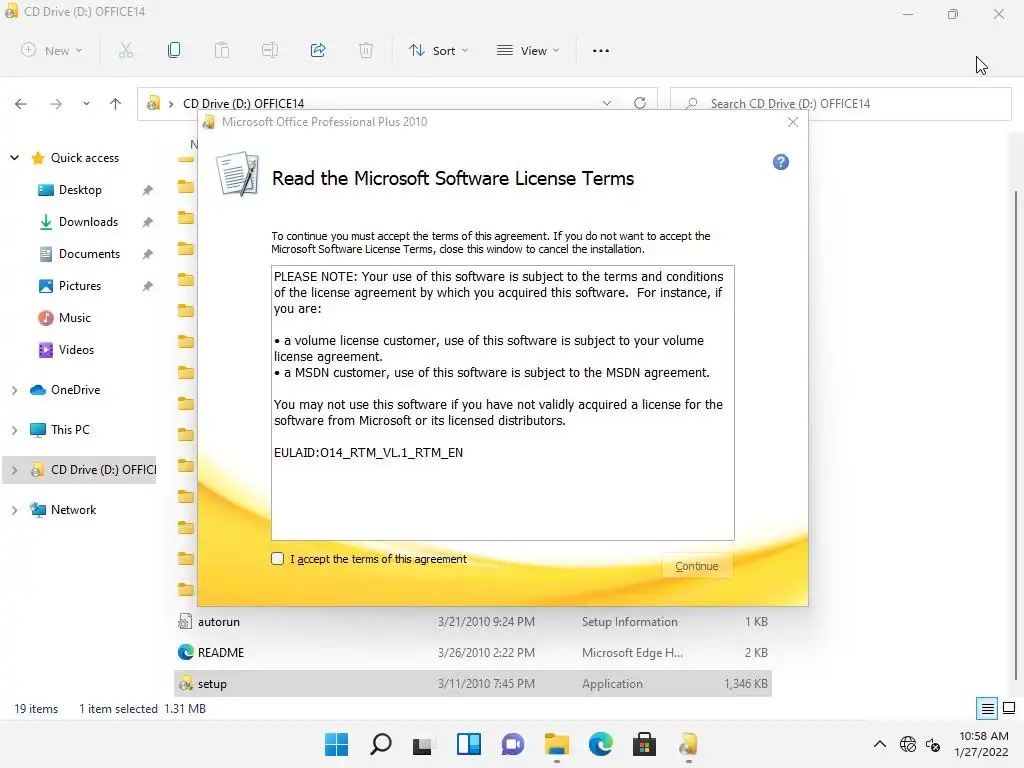1024x768 pixels.
Task: Unpin Pictures using its pin icon
Action: pyautogui.click(x=148, y=286)
